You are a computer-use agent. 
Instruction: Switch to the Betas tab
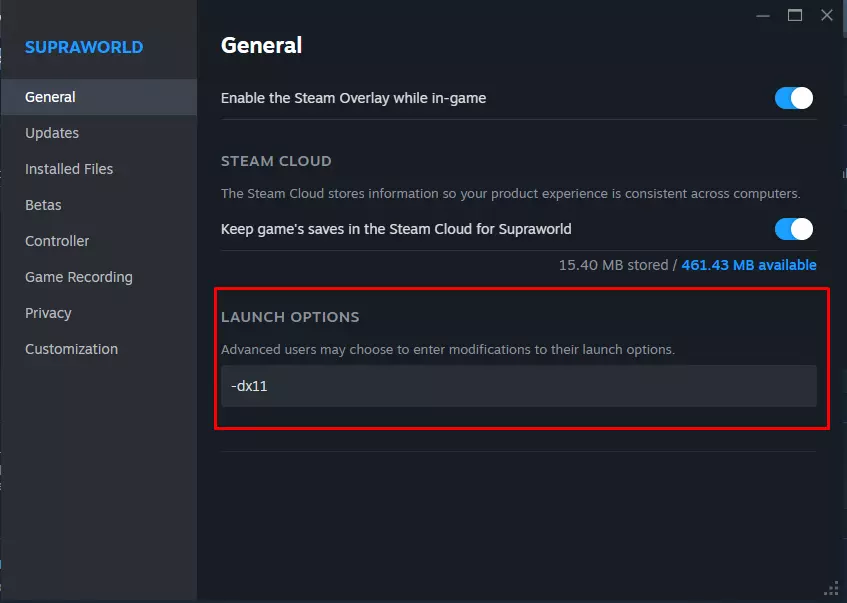point(43,205)
